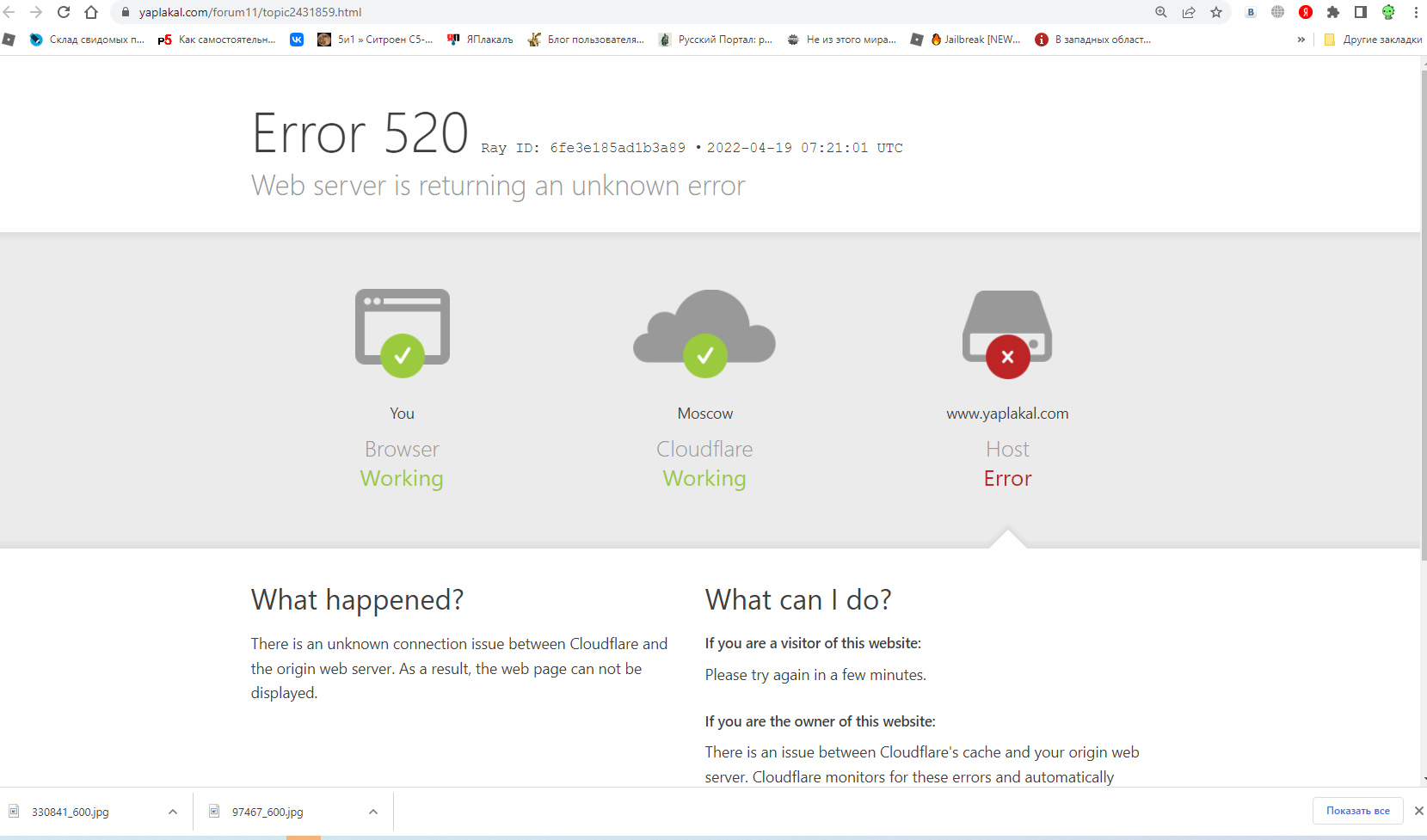Open the gray globe extension
Image resolution: width=1427 pixels, height=840 pixels.
[1278, 12]
